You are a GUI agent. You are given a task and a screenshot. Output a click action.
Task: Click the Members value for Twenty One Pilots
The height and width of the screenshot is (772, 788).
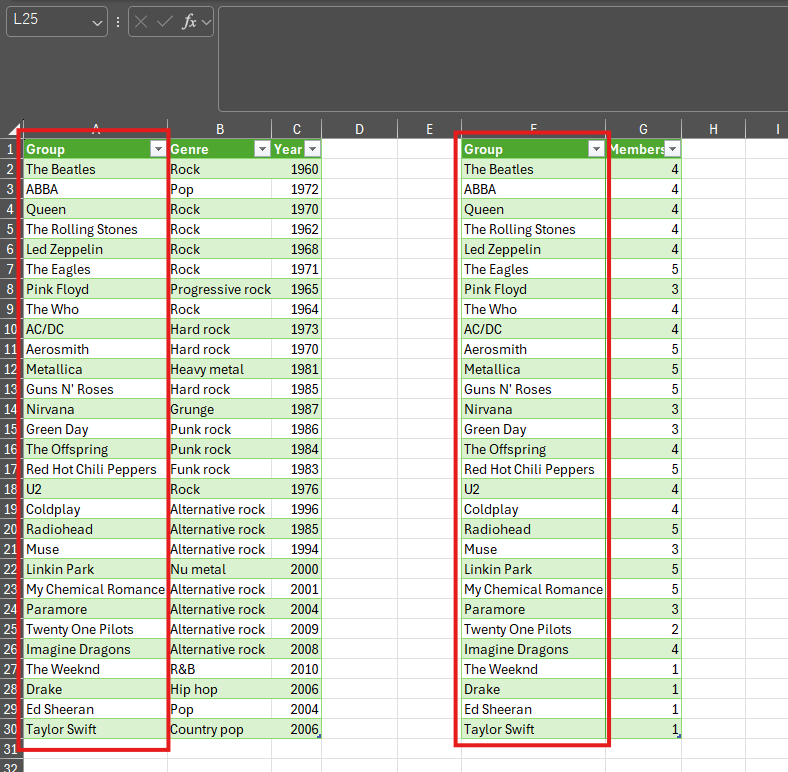coord(643,629)
